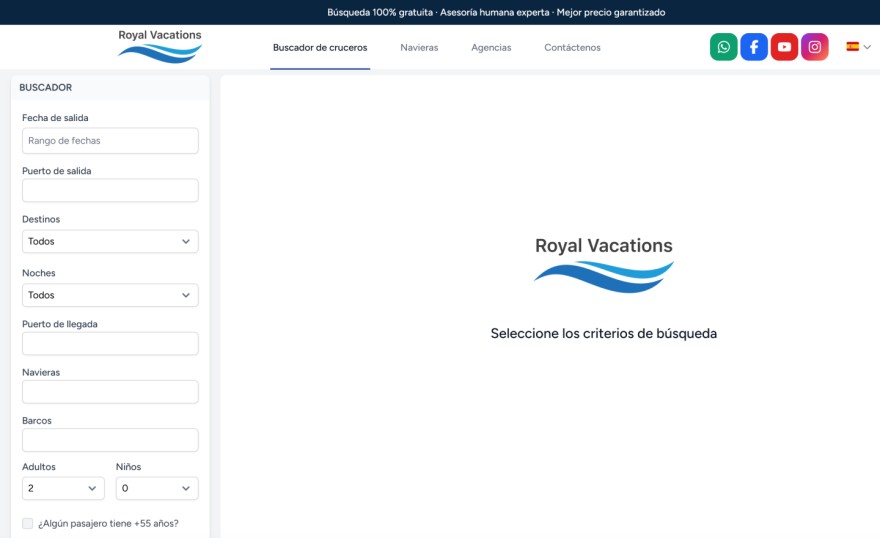Viewport: 880px width, 538px height.
Task: Open the Instagram profile icon
Action: pos(814,47)
